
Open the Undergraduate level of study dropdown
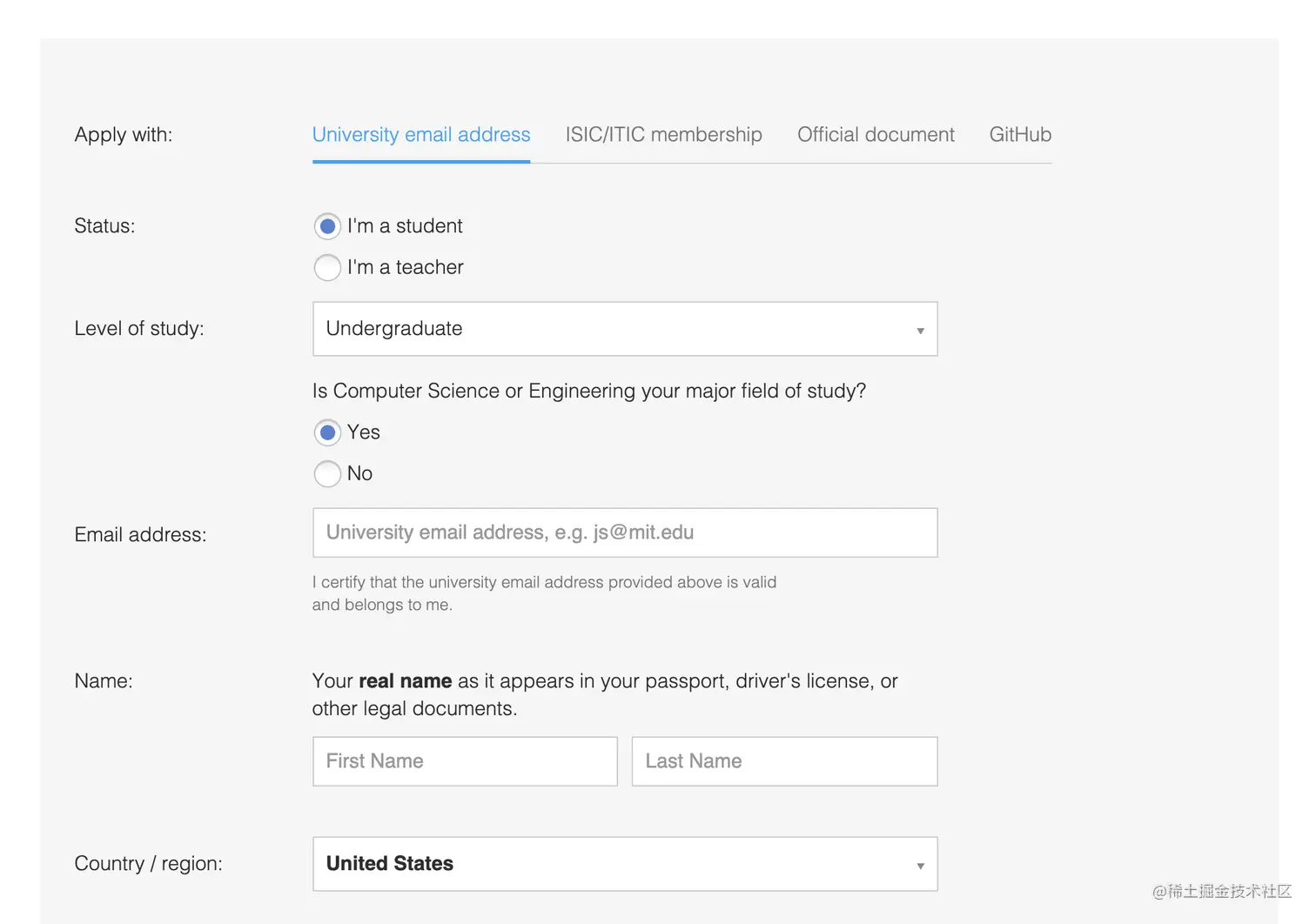624,329
